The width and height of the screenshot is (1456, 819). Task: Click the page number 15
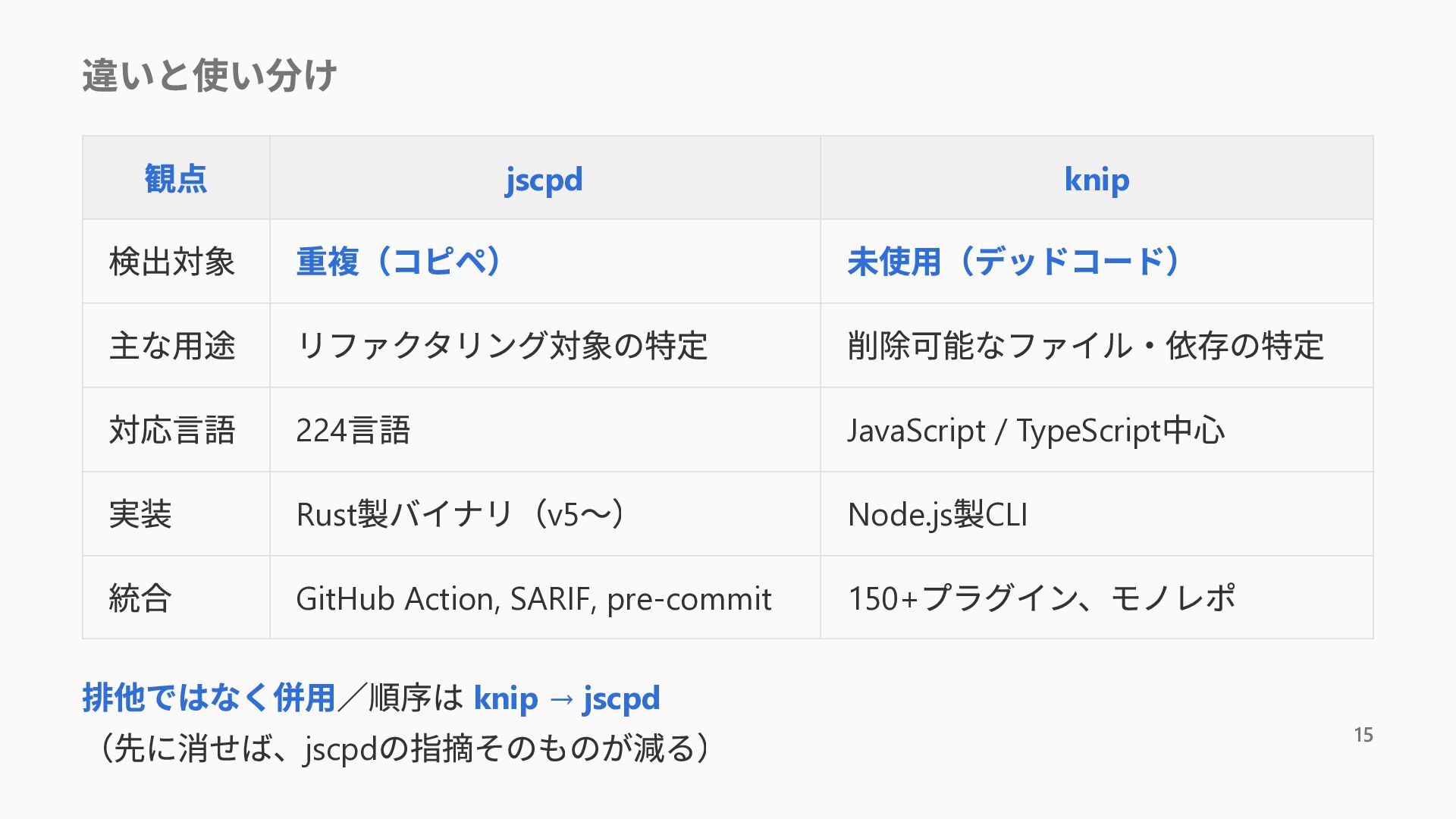(1363, 735)
